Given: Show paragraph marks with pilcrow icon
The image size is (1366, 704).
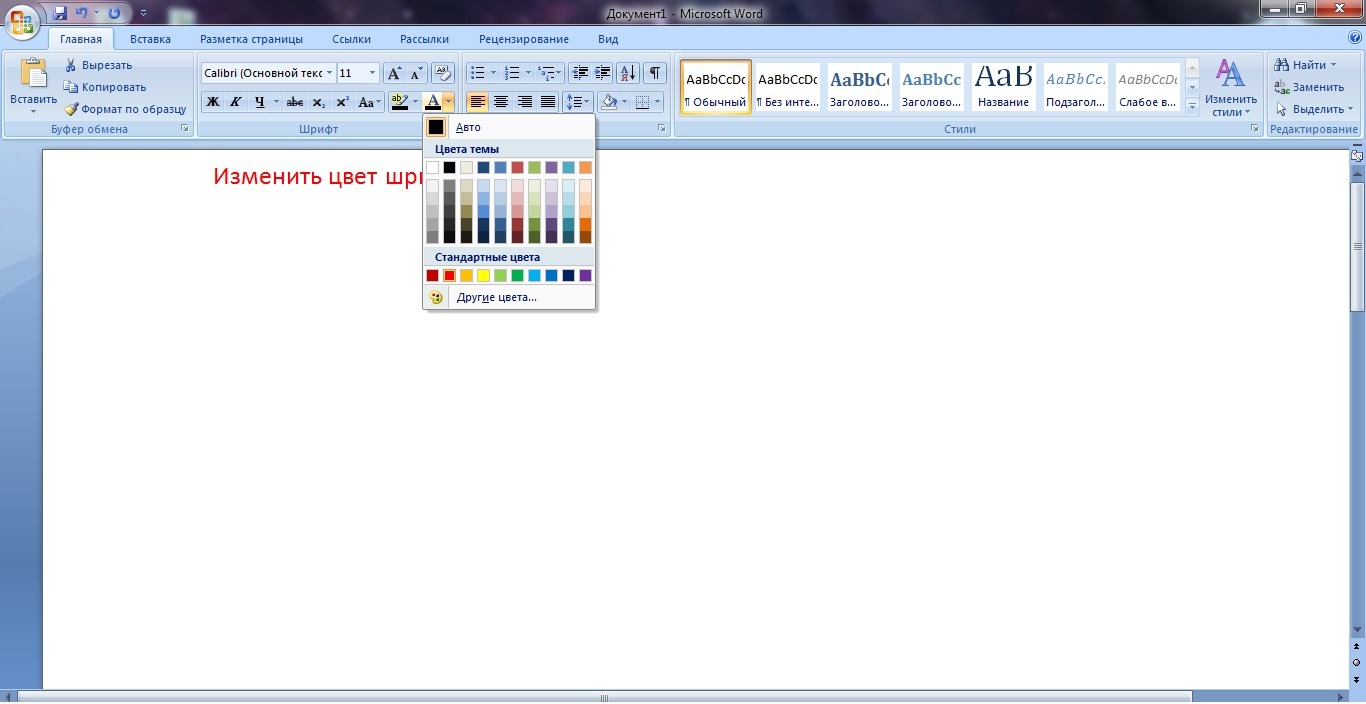Looking at the screenshot, I should (655, 73).
